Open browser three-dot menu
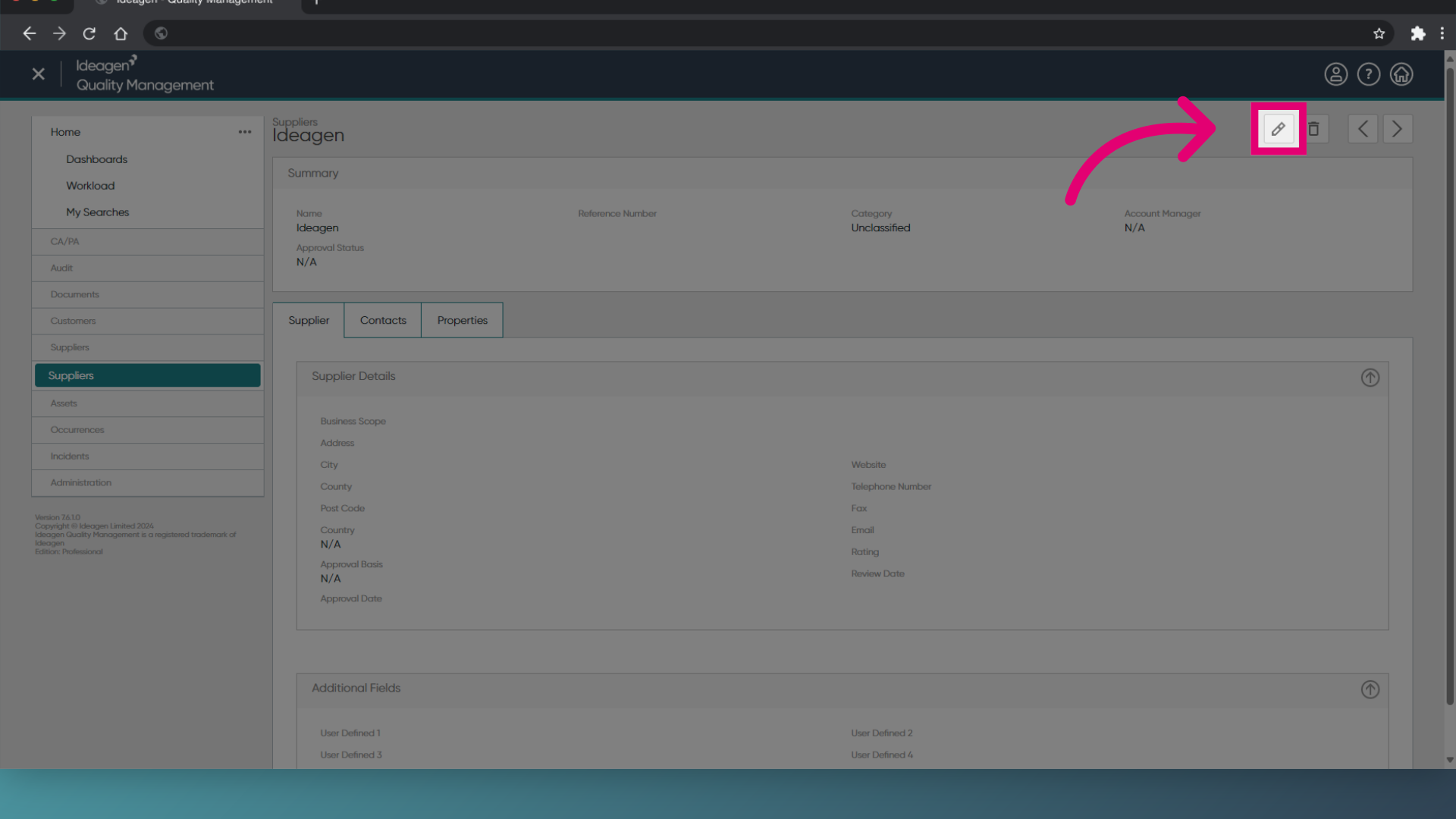Viewport: 1456px width, 819px height. click(x=1442, y=33)
